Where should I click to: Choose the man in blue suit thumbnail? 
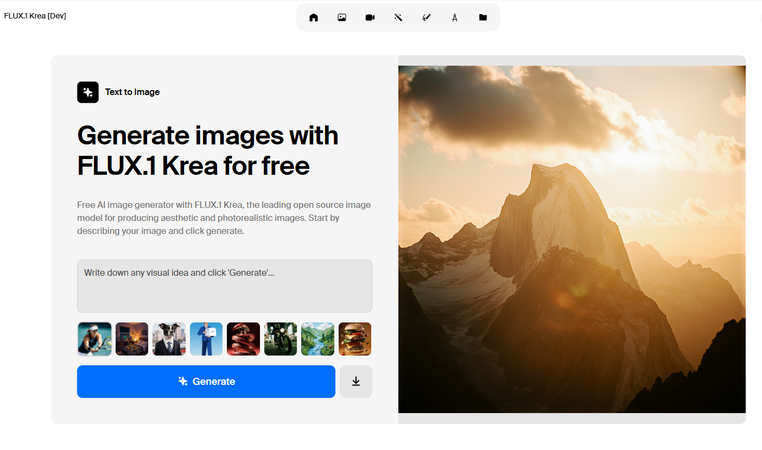pos(206,339)
